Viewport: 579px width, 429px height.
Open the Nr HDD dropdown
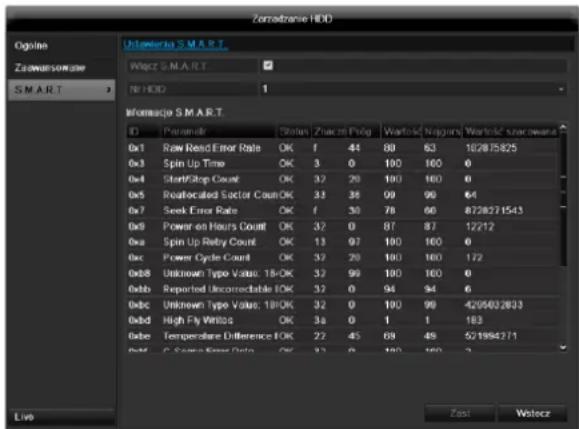413,89
